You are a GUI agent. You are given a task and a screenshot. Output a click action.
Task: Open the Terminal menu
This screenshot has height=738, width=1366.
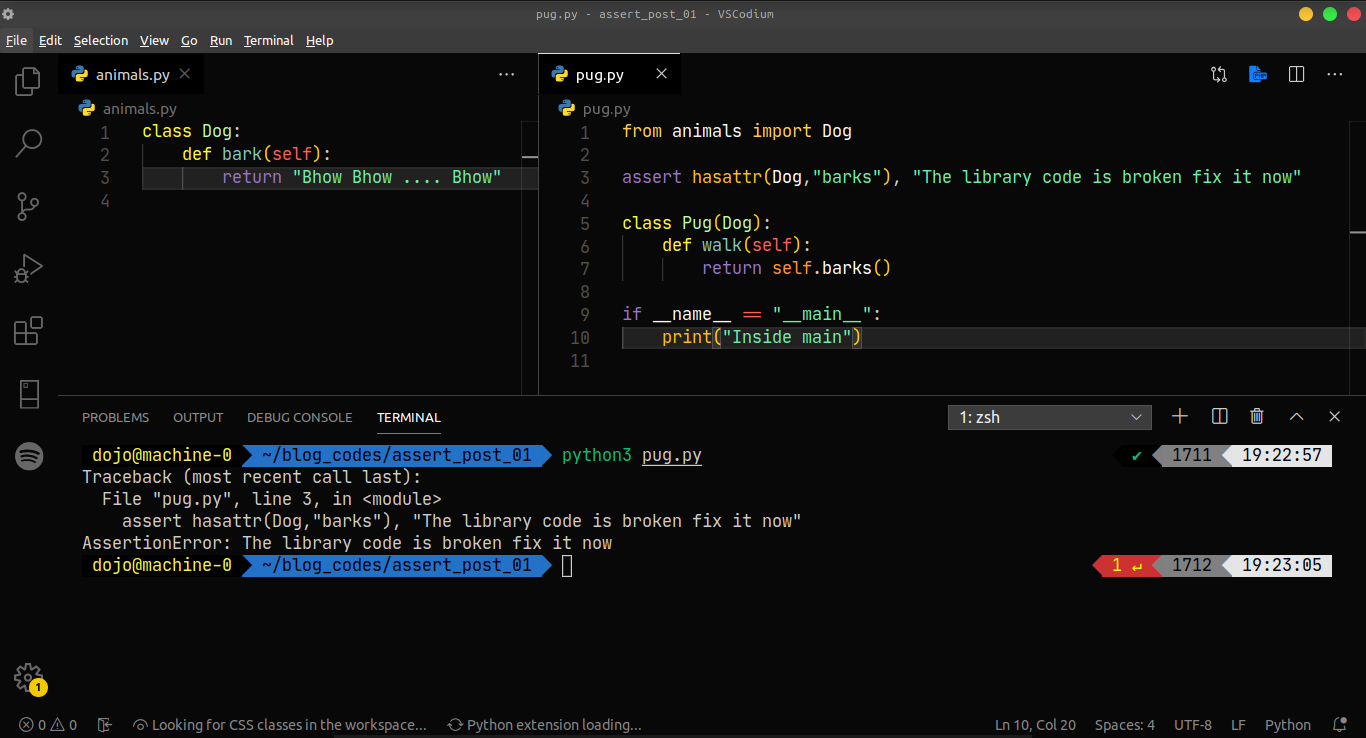click(x=268, y=40)
